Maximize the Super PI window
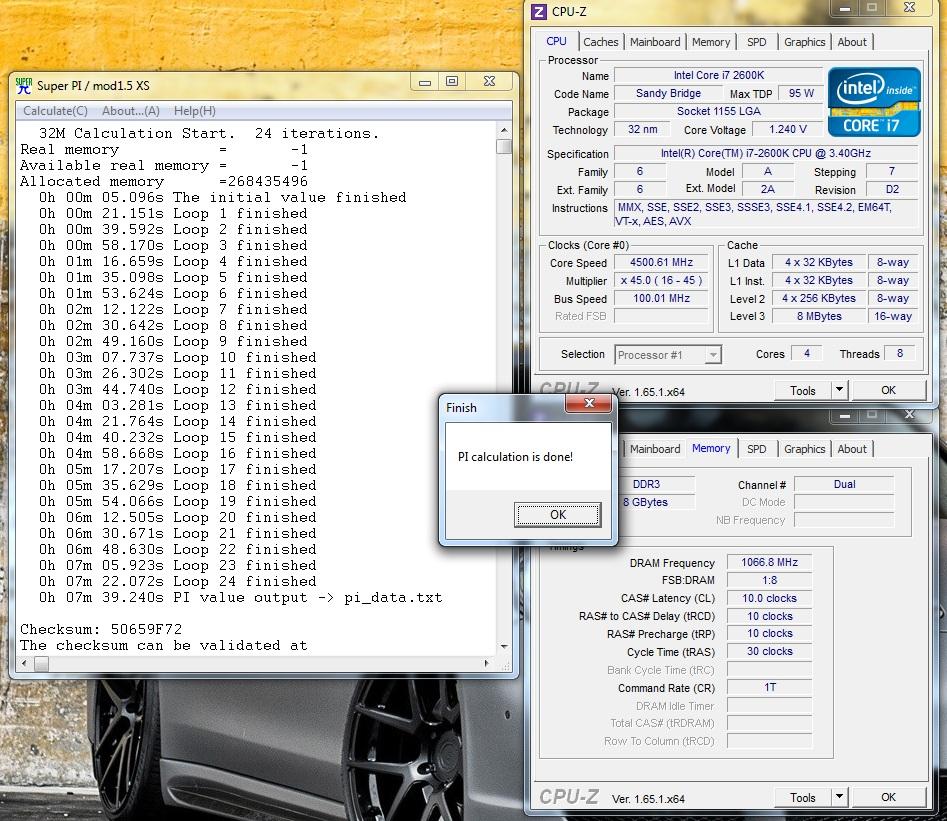 pyautogui.click(x=452, y=82)
